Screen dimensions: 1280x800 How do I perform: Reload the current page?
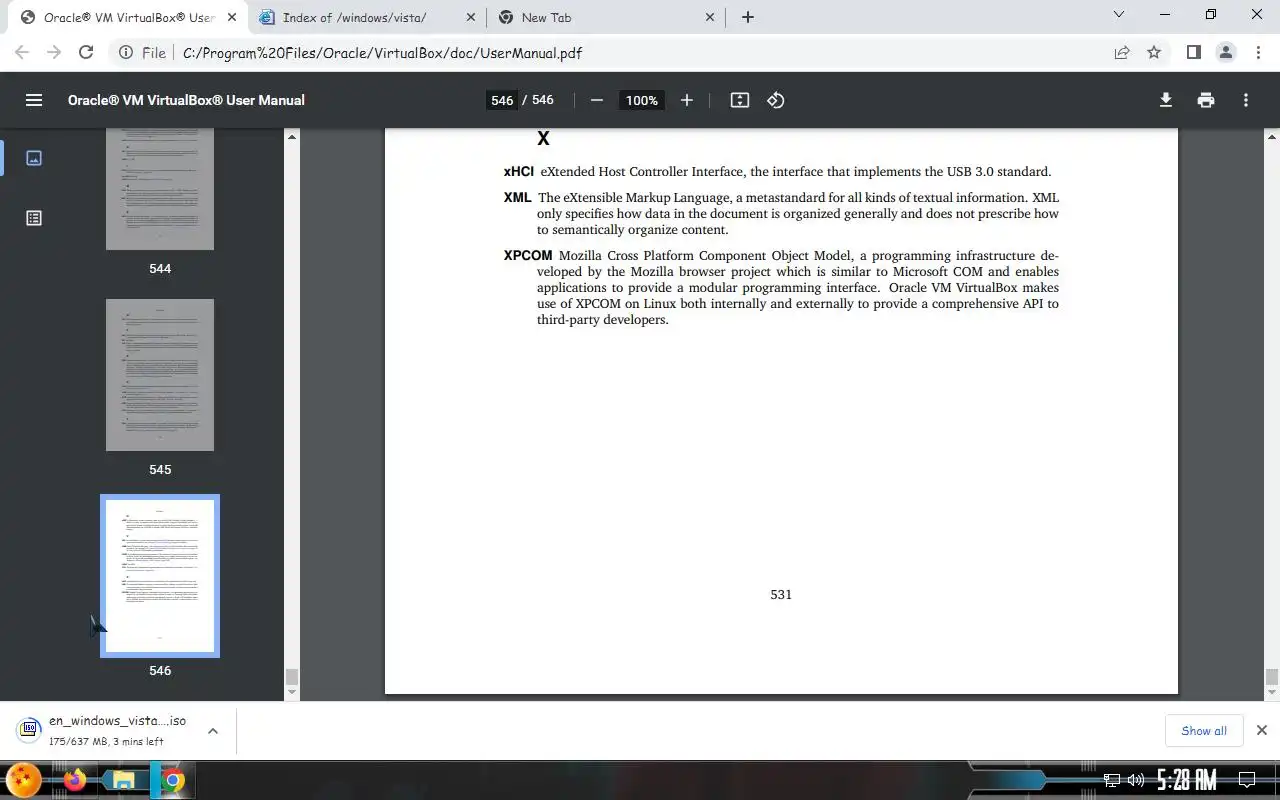pos(86,53)
